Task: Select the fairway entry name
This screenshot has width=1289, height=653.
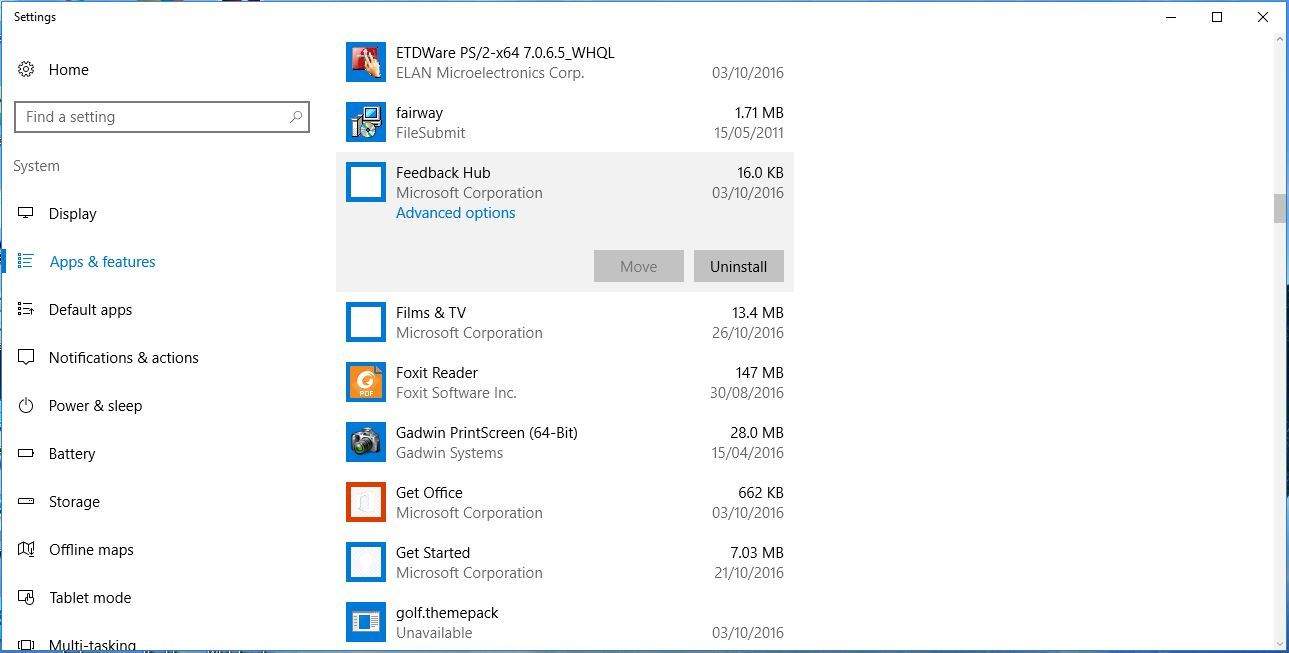Action: (419, 112)
